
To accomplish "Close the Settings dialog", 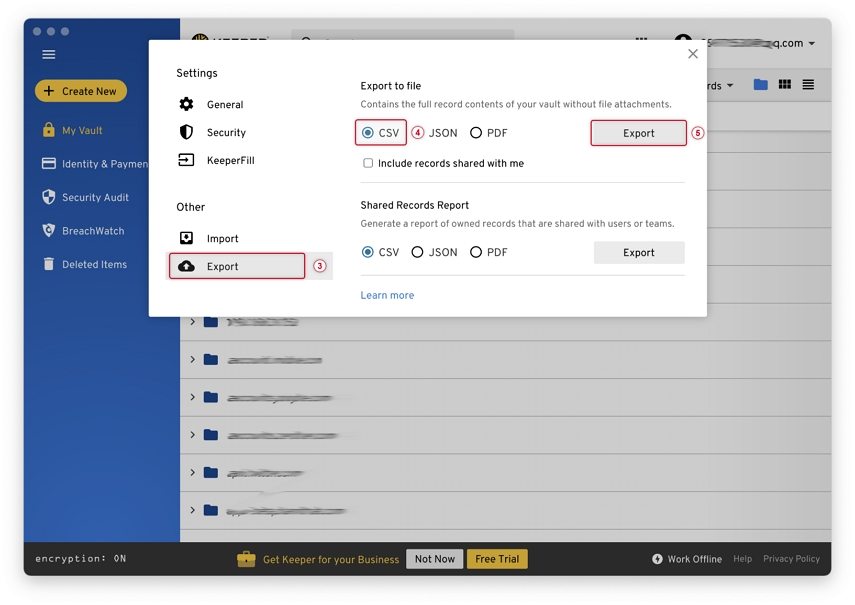I will tap(693, 53).
